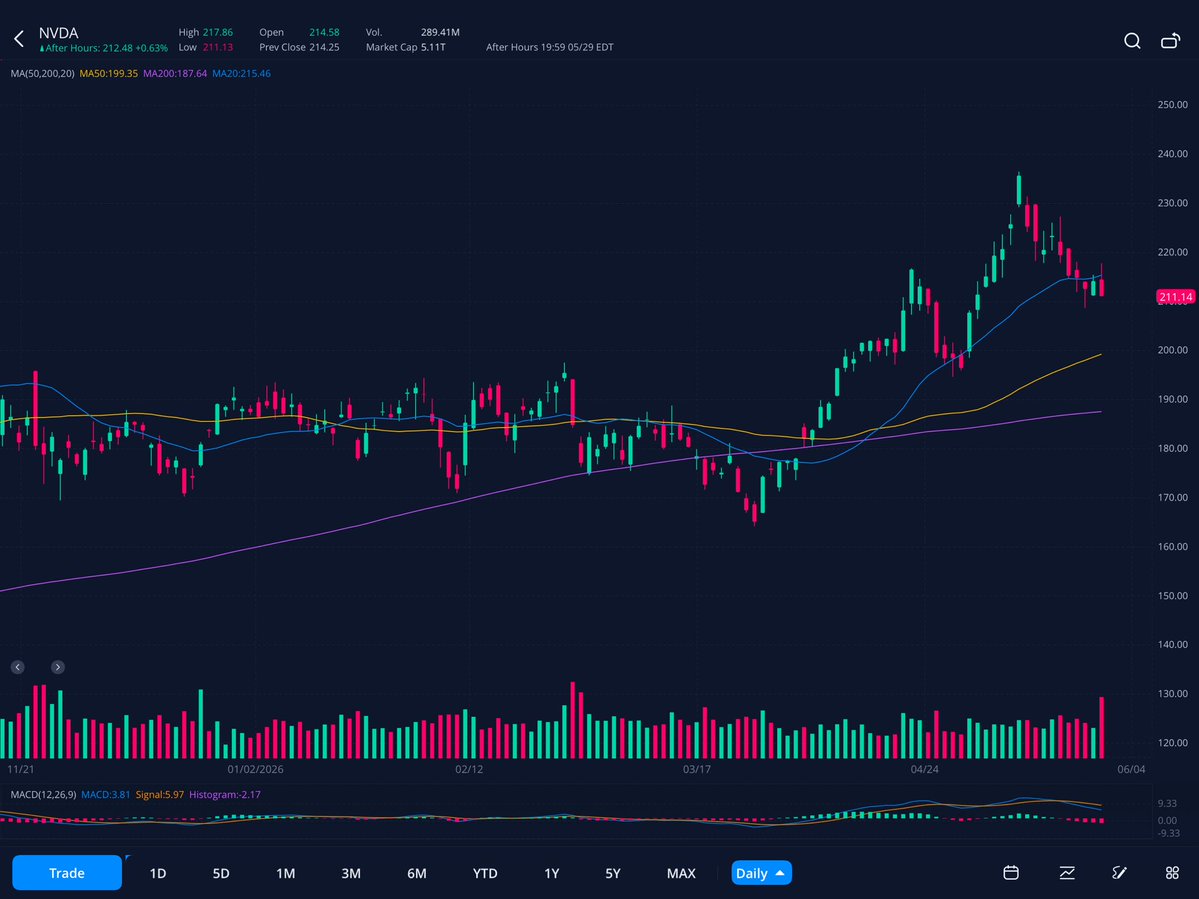Select the 1M timeframe
1199x899 pixels.
click(x=285, y=873)
